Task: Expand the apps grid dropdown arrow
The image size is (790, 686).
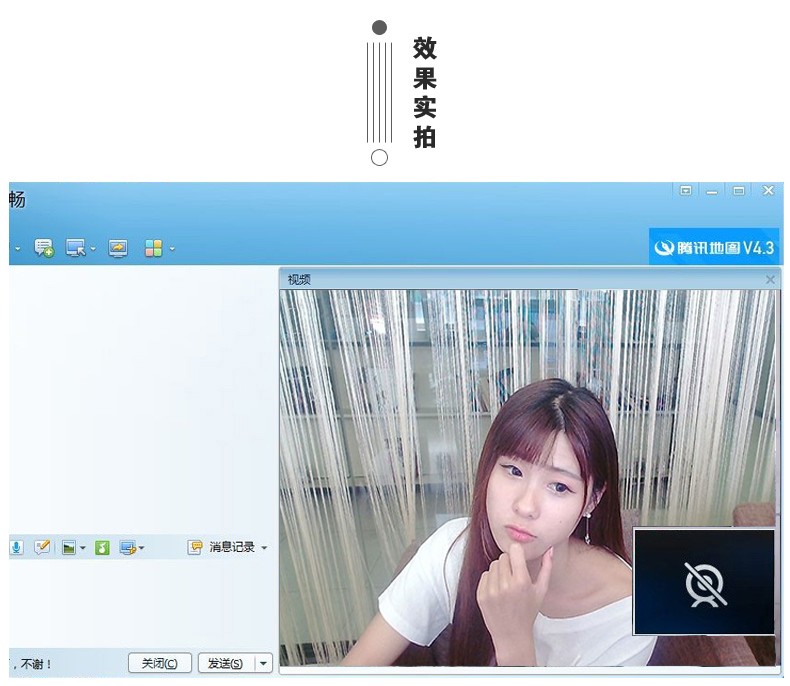Action: (172, 248)
